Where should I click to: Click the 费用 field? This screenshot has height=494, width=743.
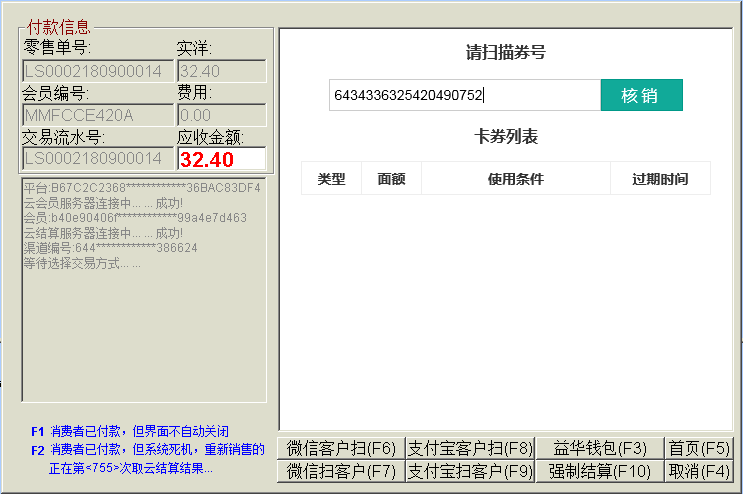pyautogui.click(x=221, y=115)
